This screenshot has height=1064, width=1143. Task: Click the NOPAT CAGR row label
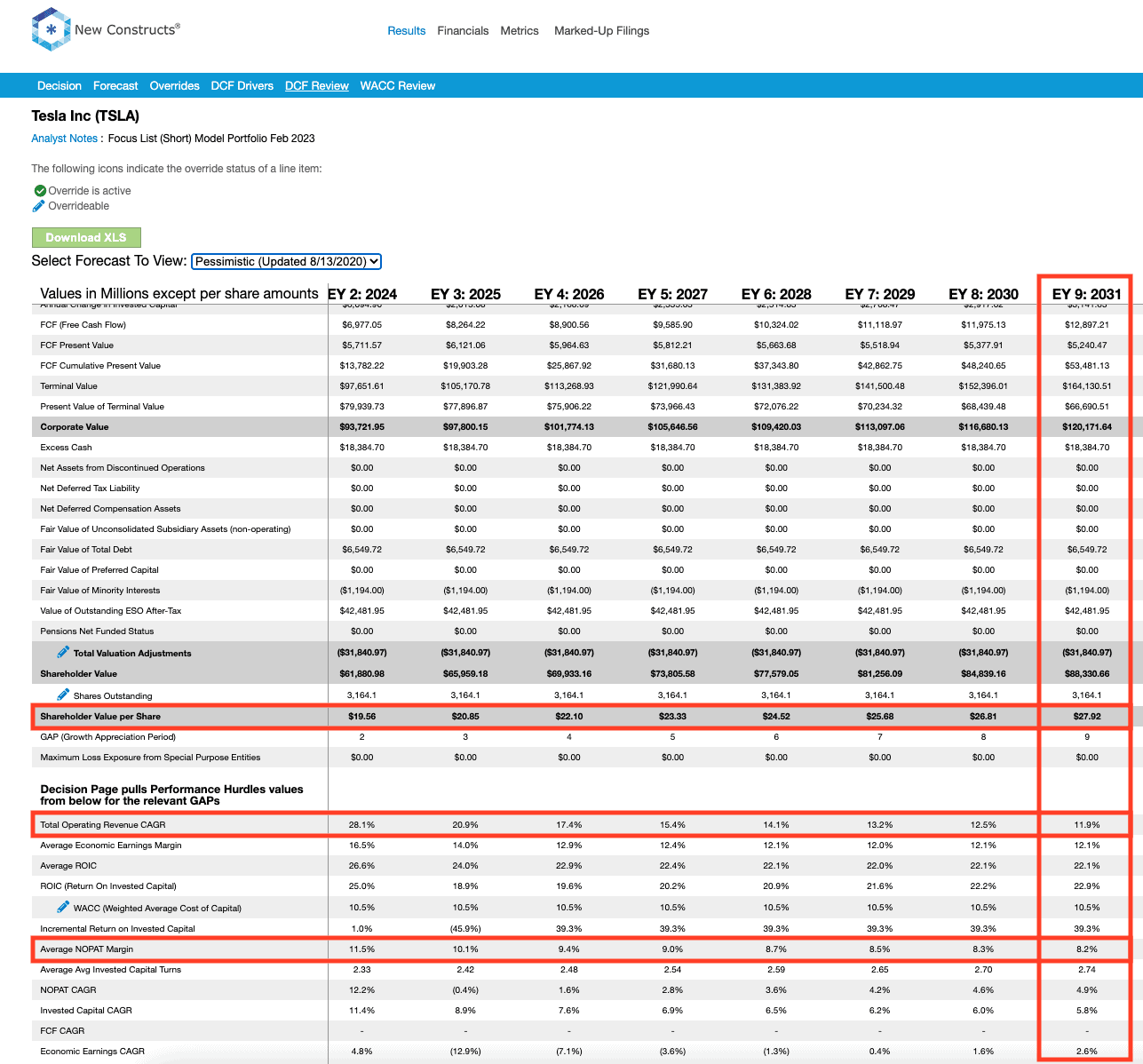[68, 990]
